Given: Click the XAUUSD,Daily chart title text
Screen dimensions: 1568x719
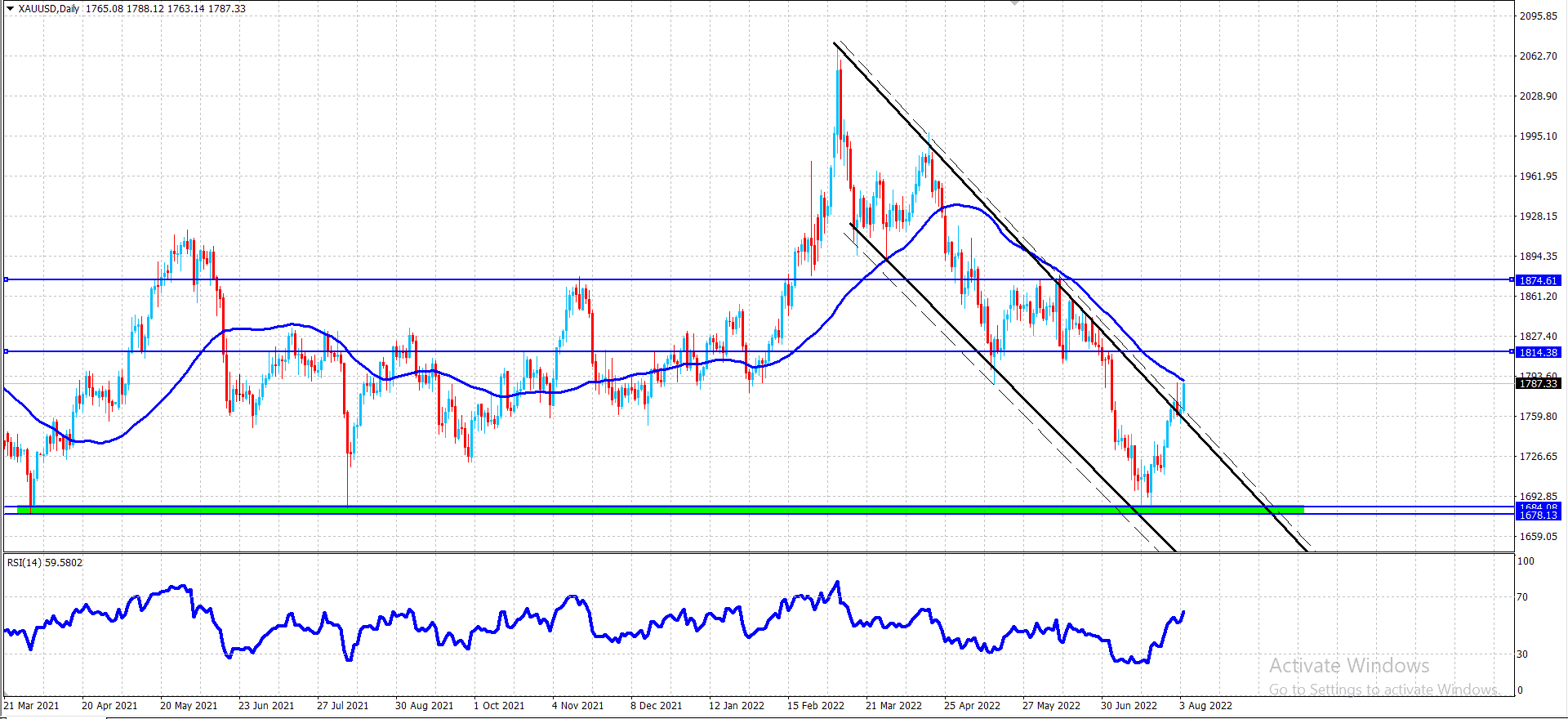Looking at the screenshot, I should [49, 9].
